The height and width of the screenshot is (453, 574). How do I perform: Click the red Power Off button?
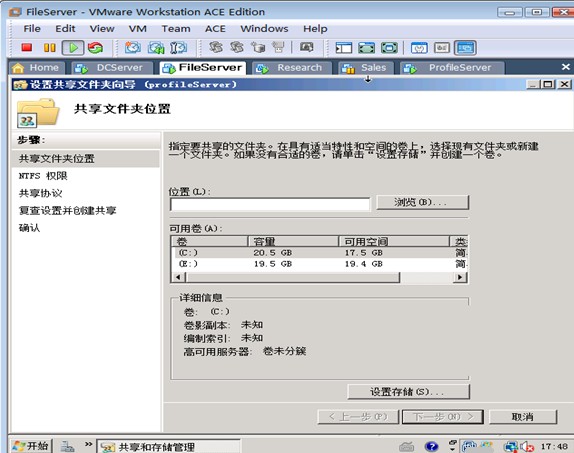point(27,48)
